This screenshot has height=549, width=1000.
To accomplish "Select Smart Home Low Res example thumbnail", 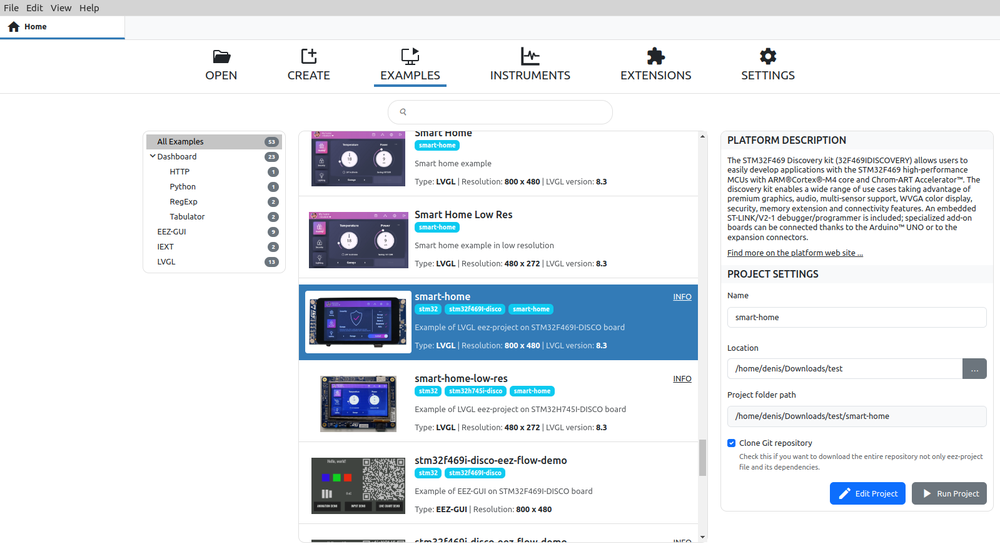I will pyautogui.click(x=358, y=240).
